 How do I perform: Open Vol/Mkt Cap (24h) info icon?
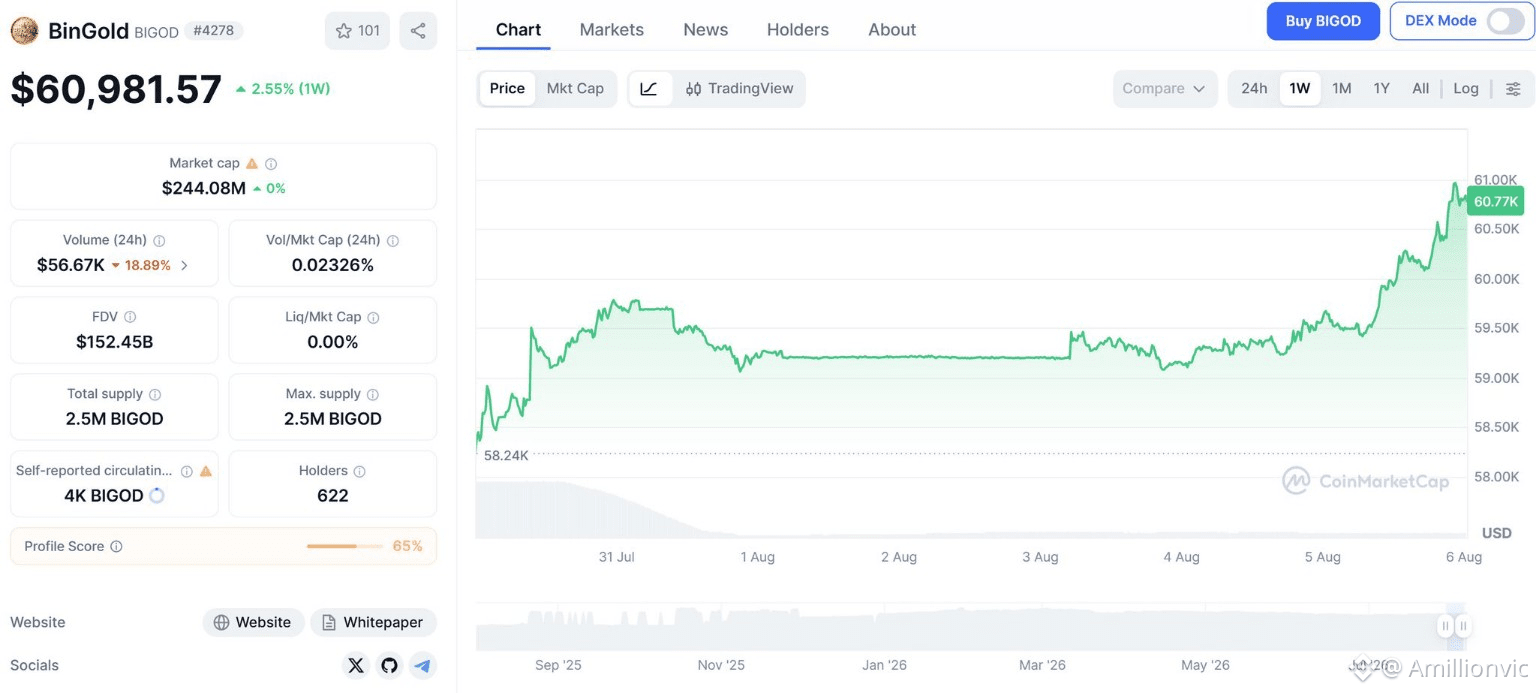[393, 240]
